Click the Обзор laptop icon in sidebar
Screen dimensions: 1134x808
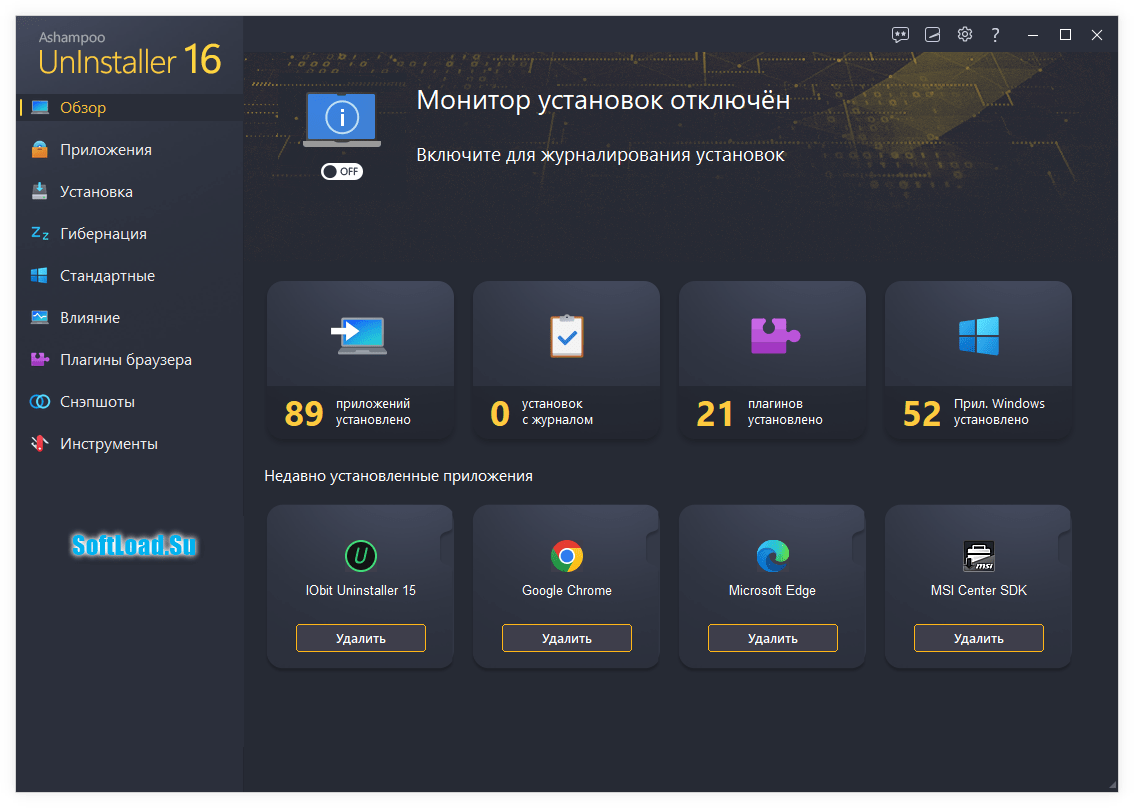click(40, 108)
